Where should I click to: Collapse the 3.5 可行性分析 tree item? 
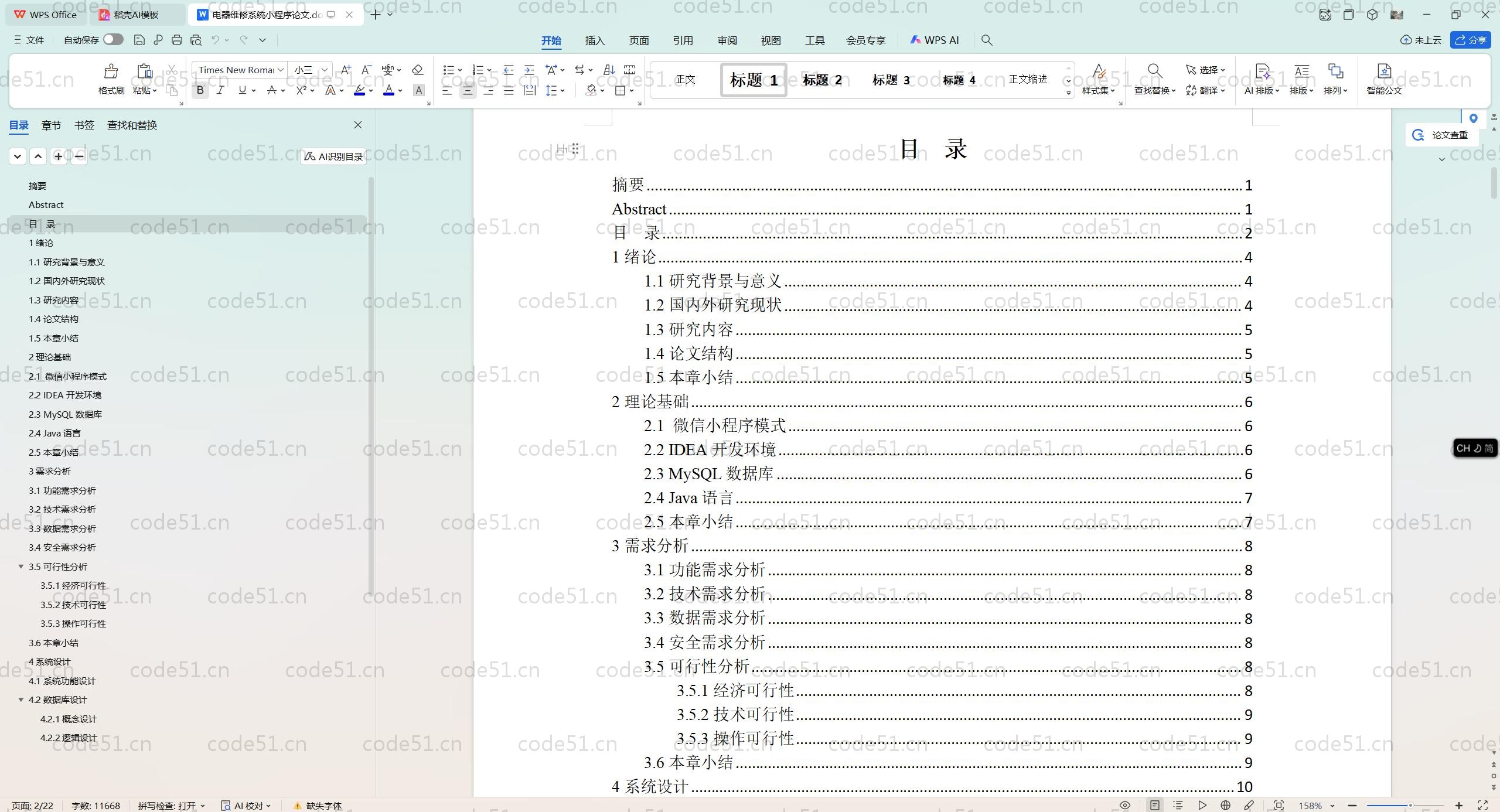tap(21, 567)
